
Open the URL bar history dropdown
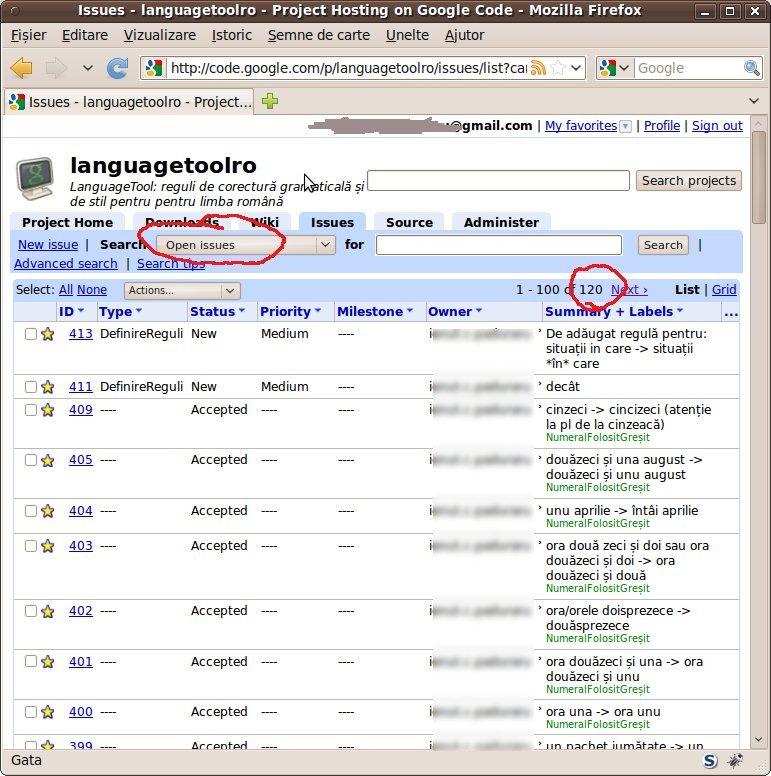[576, 68]
